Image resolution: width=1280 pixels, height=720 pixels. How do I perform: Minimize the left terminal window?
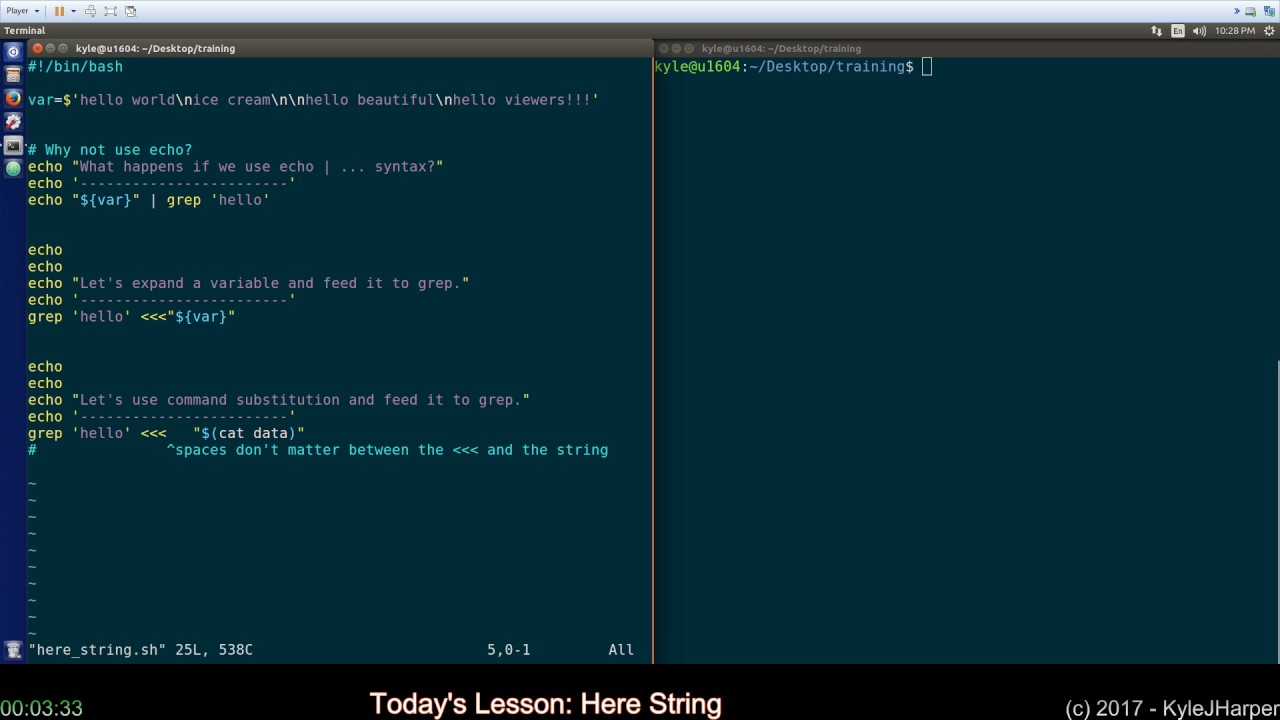coord(51,48)
